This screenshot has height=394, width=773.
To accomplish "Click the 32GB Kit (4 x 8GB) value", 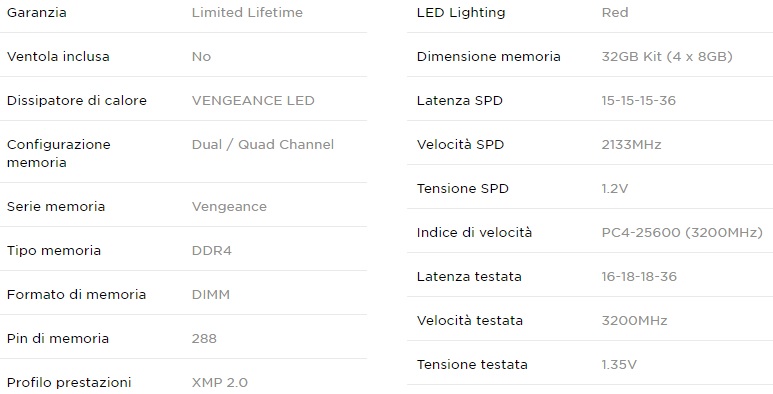I will tap(667, 57).
